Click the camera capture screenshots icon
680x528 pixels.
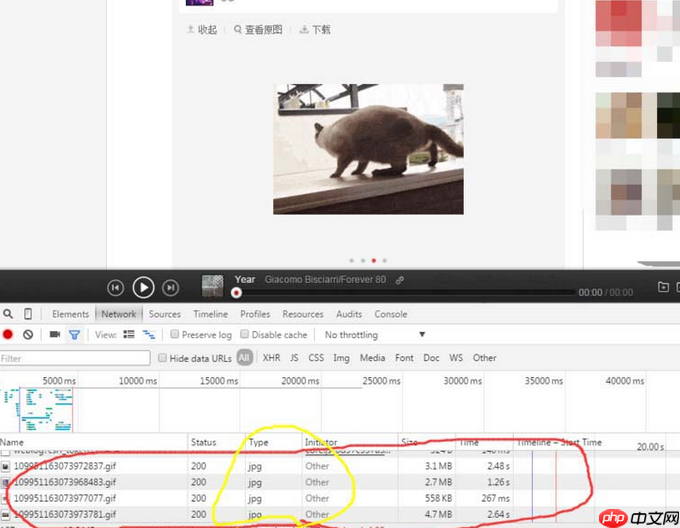[x=55, y=335]
